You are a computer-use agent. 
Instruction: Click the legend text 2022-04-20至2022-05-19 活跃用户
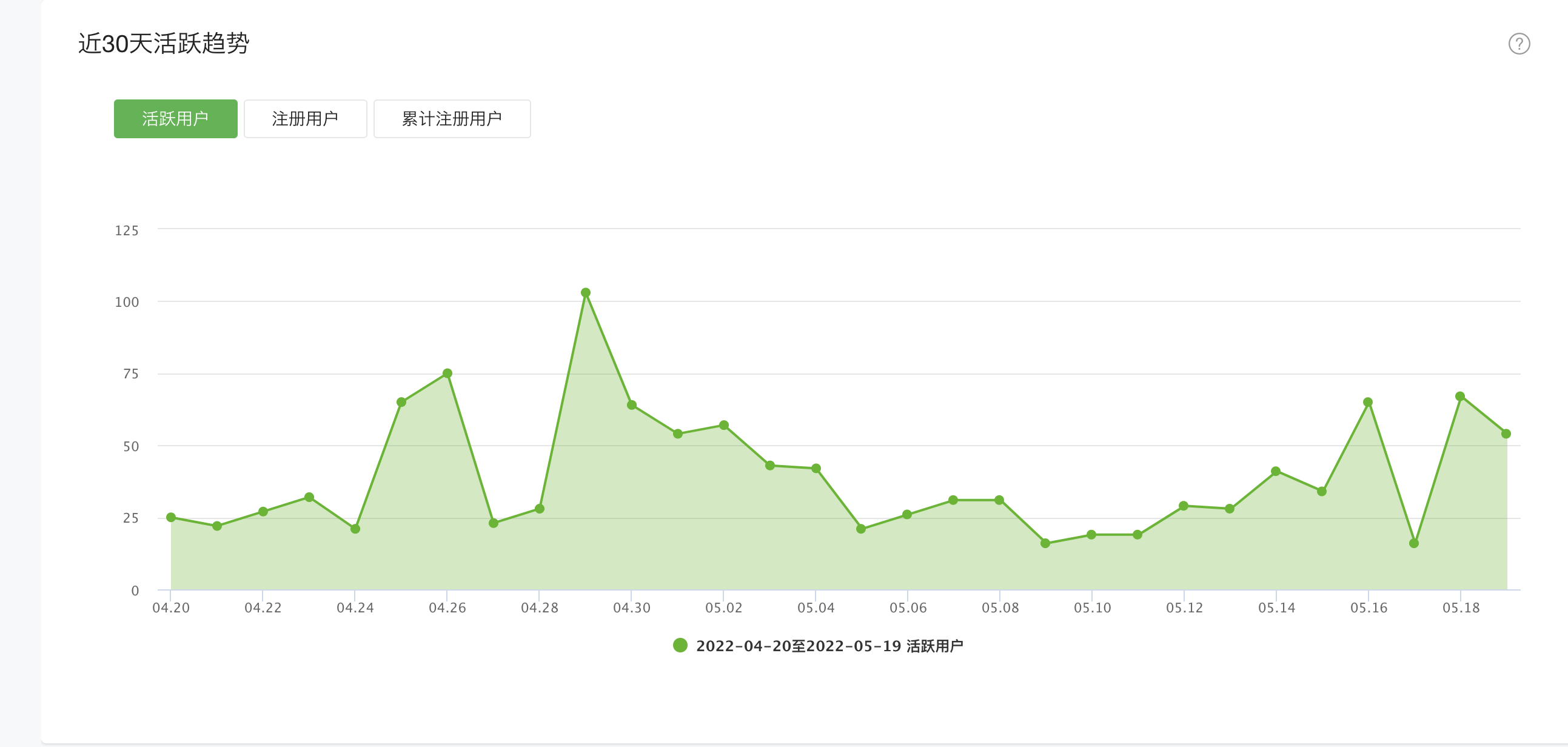[x=829, y=646]
